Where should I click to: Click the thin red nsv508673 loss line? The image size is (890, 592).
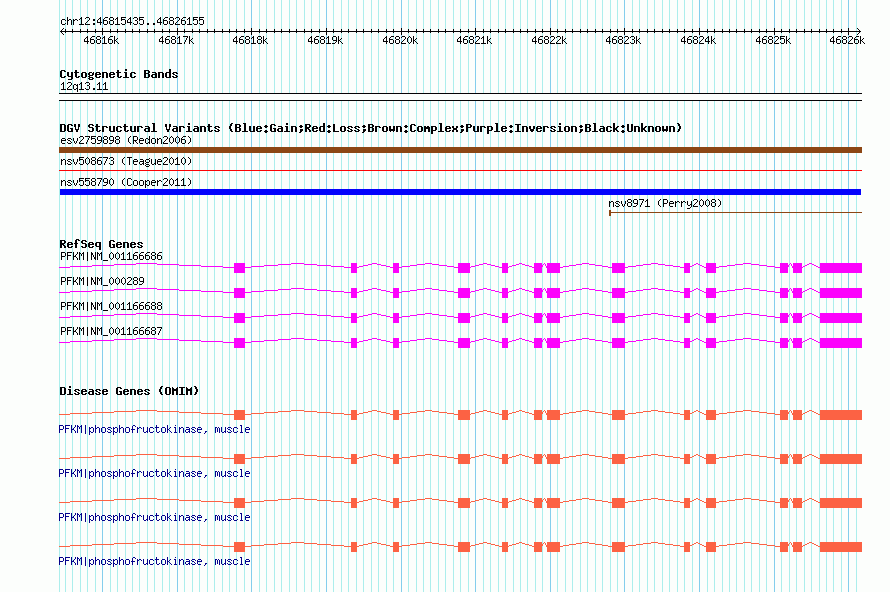click(x=460, y=170)
